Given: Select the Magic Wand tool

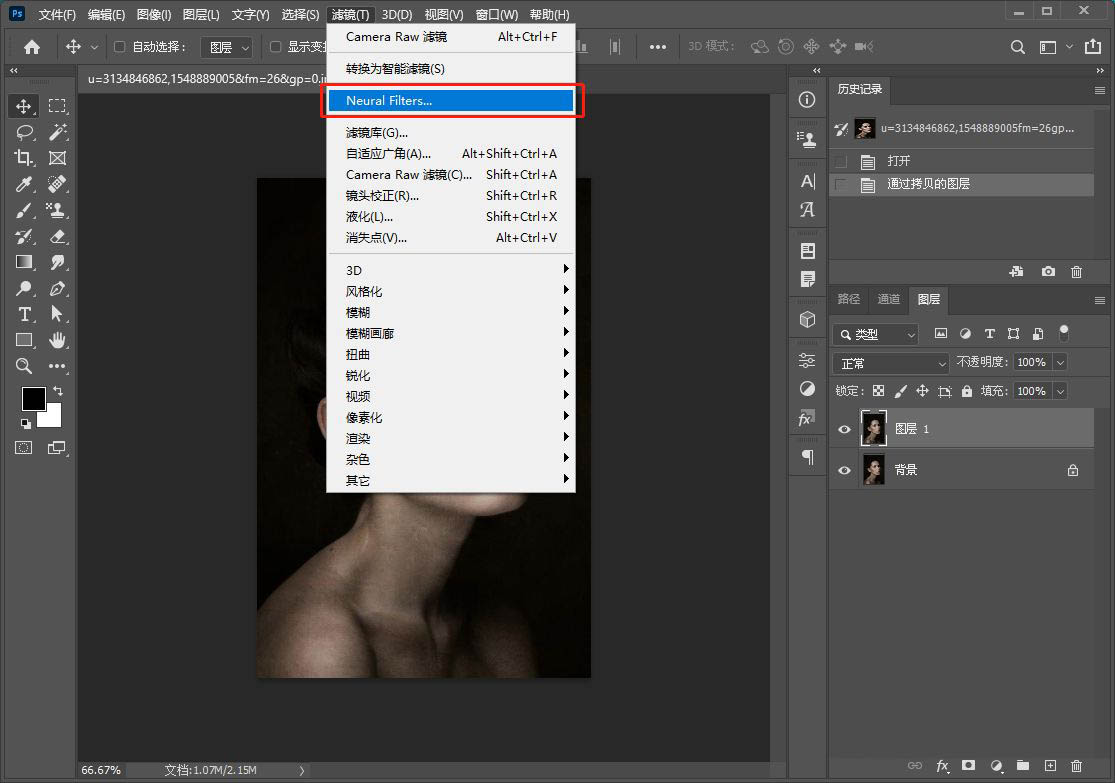Looking at the screenshot, I should (58, 132).
